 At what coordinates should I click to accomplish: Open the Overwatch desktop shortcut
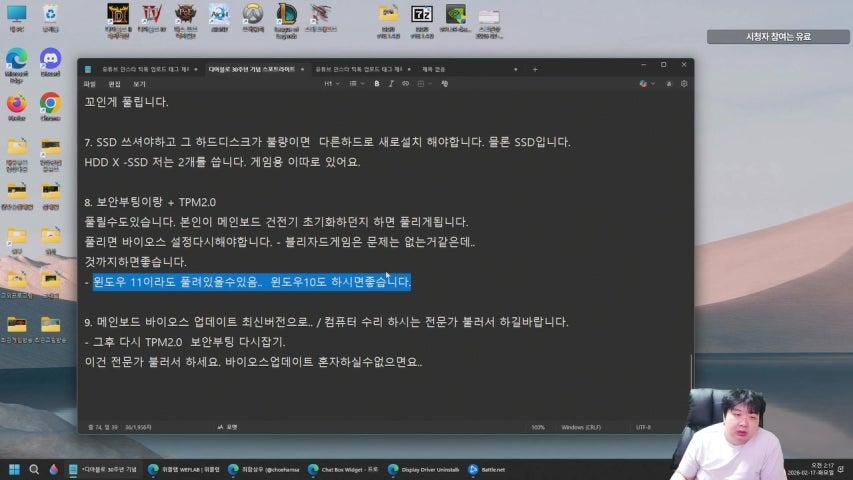pyautogui.click(x=253, y=18)
